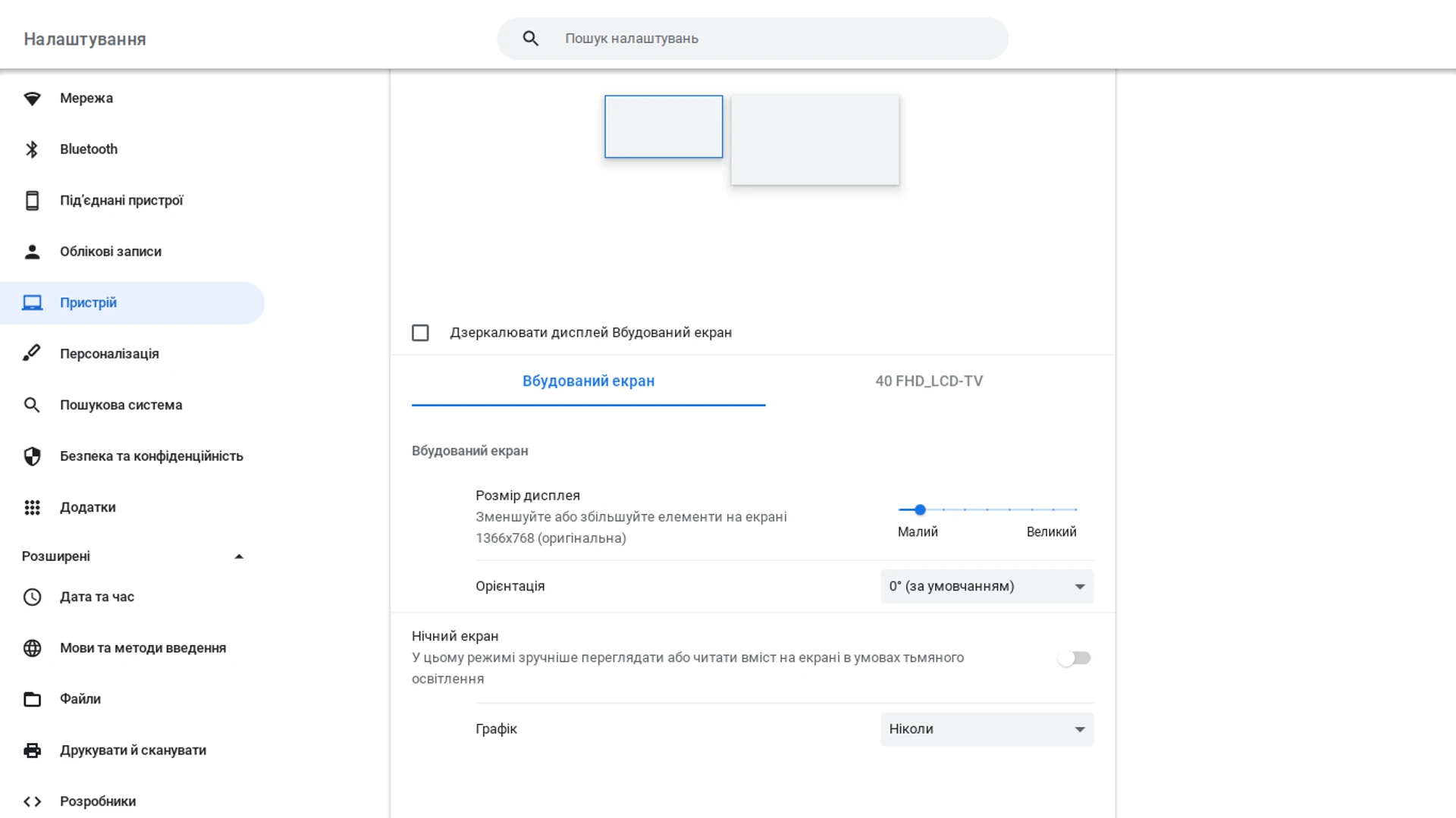This screenshot has width=1456, height=818.
Task: Click the connected devices phone icon
Action: click(32, 200)
